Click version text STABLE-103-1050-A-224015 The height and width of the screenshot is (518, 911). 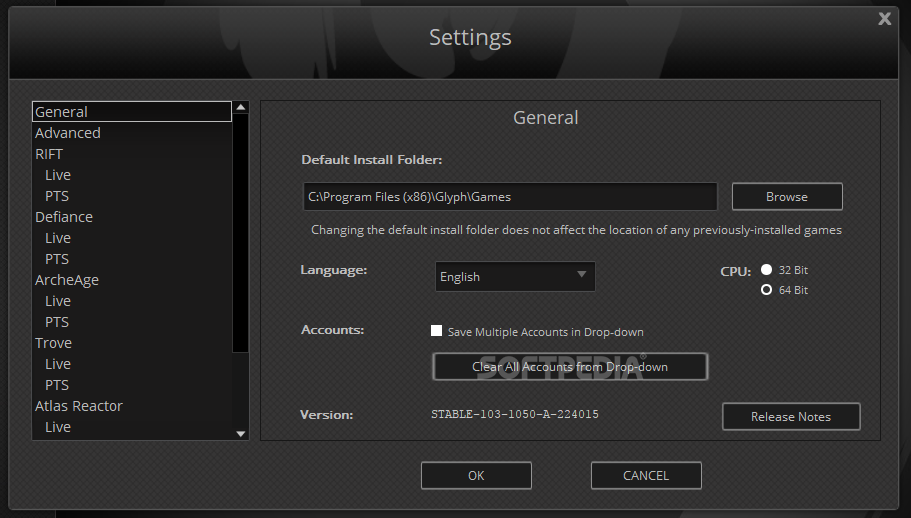[x=515, y=414]
